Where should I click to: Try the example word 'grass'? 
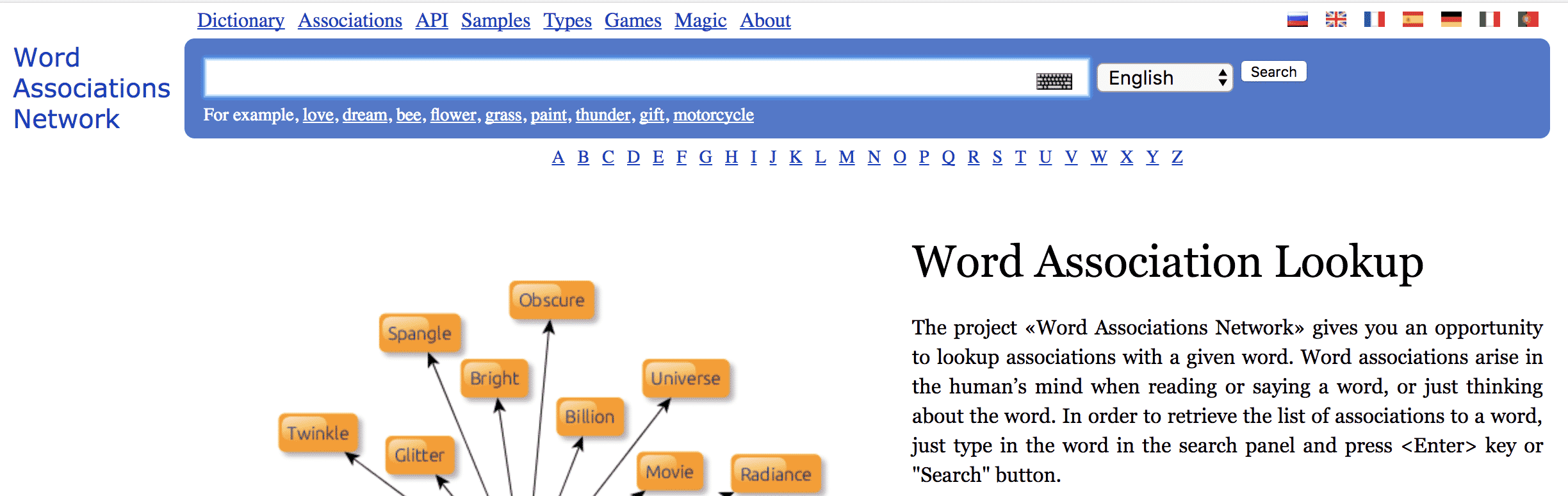[503, 115]
